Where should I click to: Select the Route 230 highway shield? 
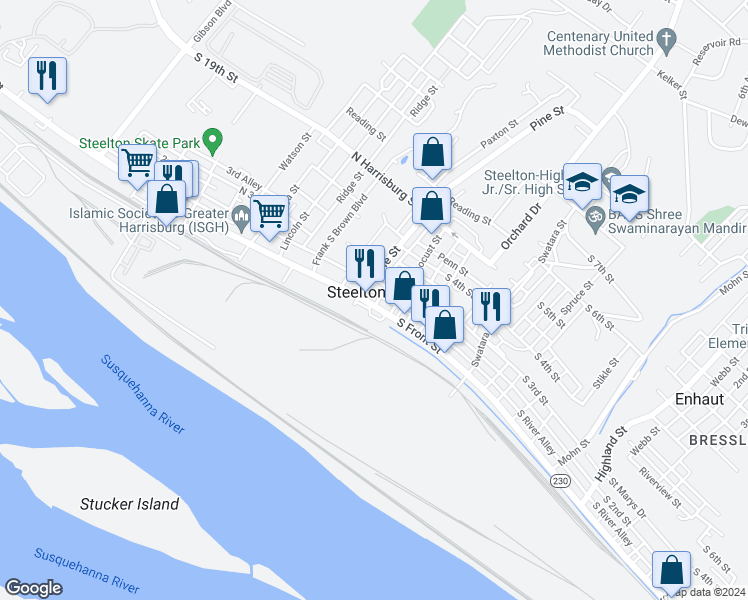pyautogui.click(x=560, y=480)
